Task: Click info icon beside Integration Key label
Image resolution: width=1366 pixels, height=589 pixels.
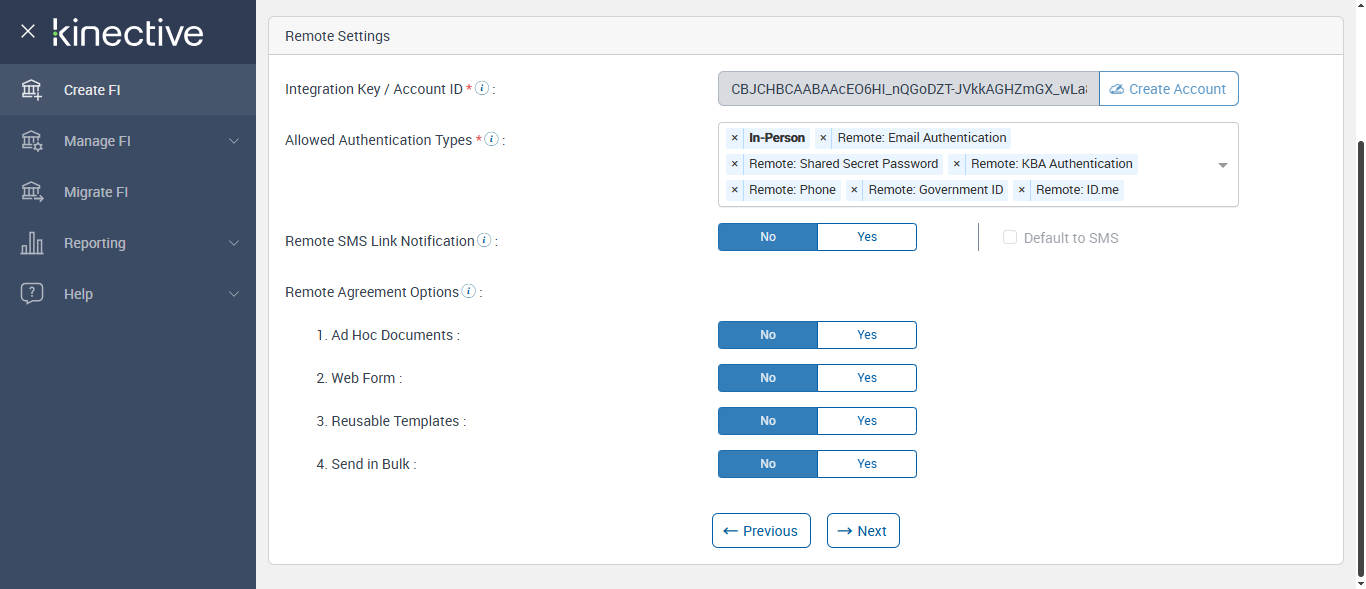Action: [482, 88]
